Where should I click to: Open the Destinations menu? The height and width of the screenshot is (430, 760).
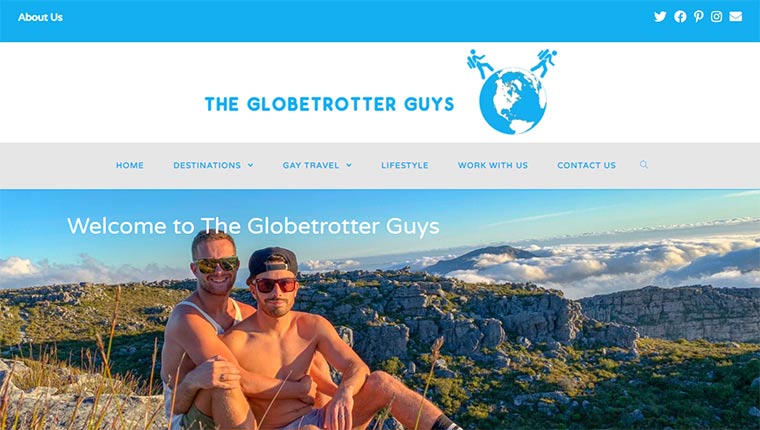point(207,165)
